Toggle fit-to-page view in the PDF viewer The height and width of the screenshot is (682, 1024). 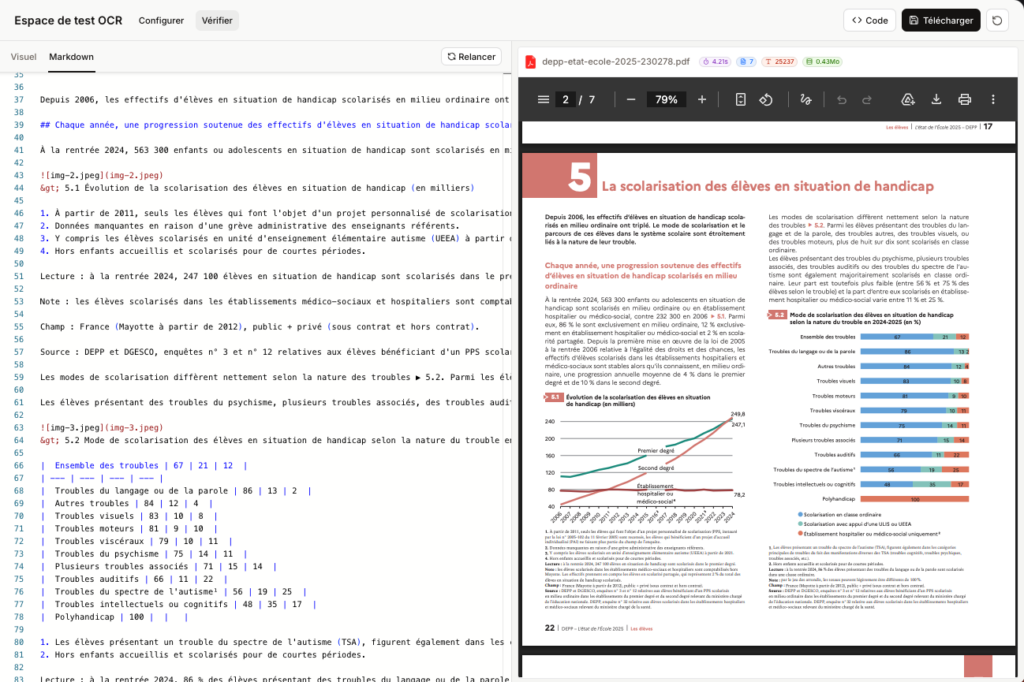point(740,99)
